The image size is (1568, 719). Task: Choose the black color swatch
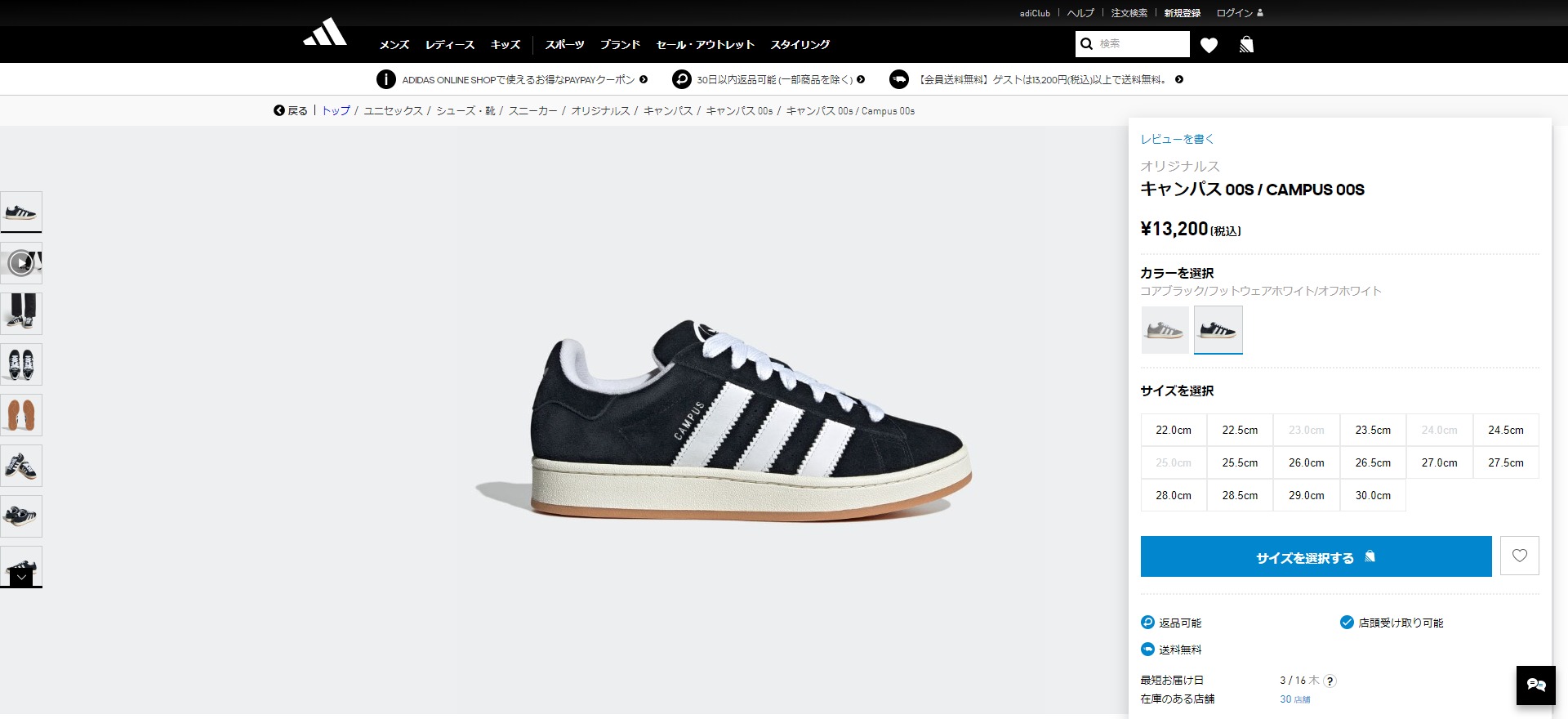click(1218, 330)
